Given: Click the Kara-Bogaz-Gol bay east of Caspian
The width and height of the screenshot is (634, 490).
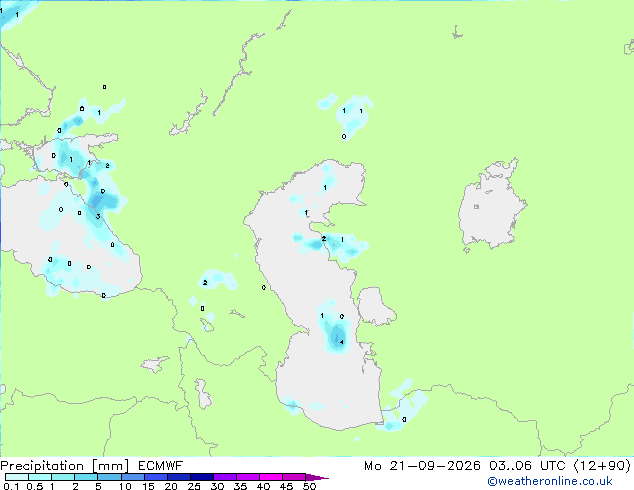Looking at the screenshot, I should [374, 306].
